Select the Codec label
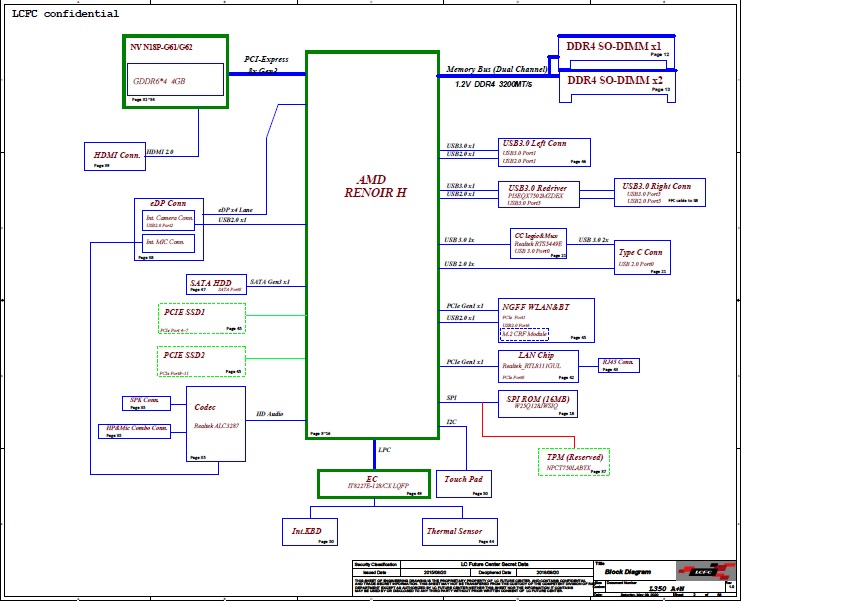The width and height of the screenshot is (851, 601). click(x=205, y=407)
